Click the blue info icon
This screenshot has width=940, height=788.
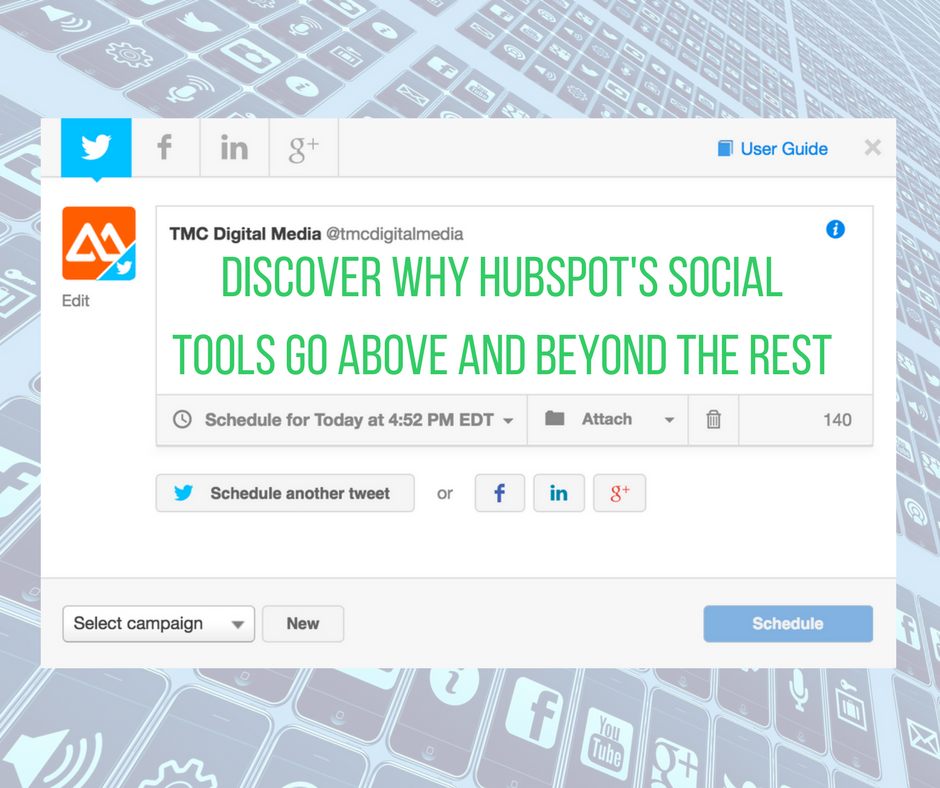coord(835,229)
